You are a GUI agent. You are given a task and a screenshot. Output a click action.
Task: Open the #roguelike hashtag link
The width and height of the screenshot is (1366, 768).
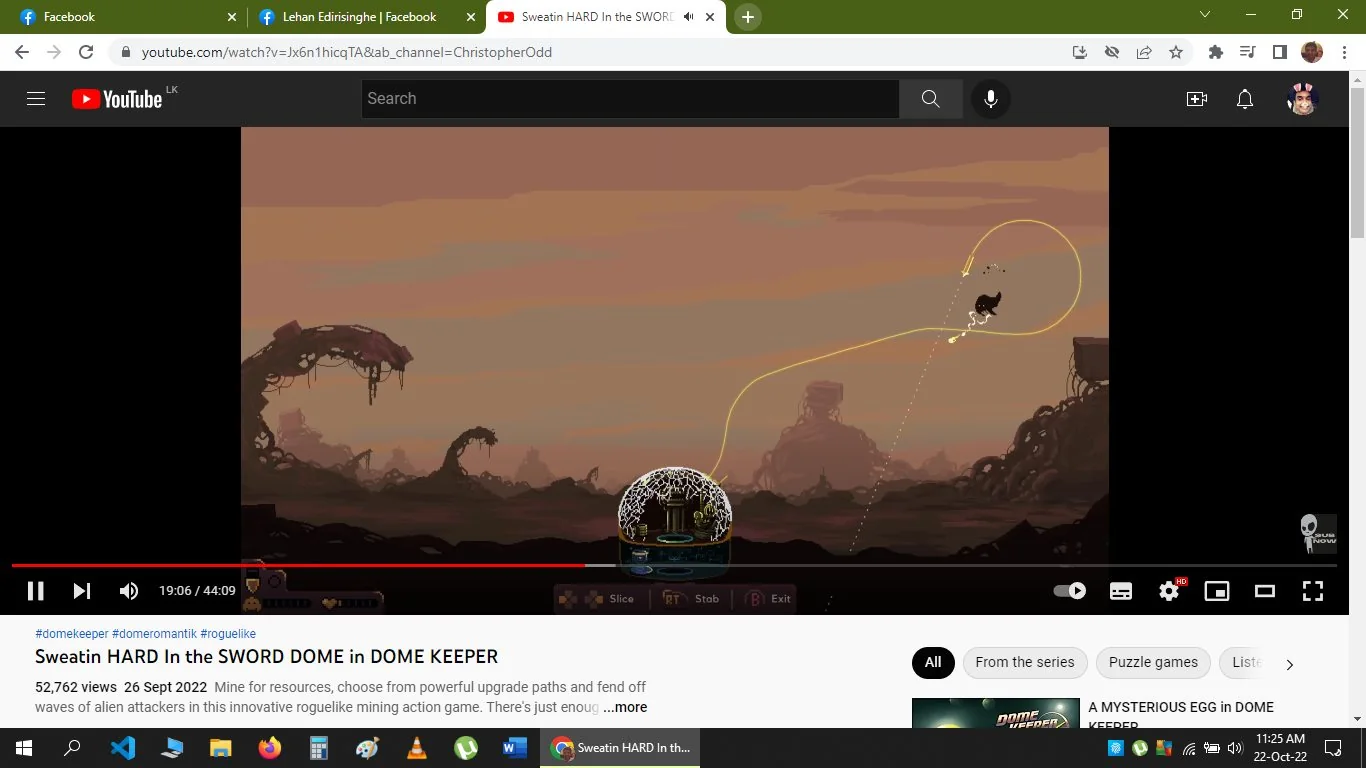pyautogui.click(x=228, y=634)
